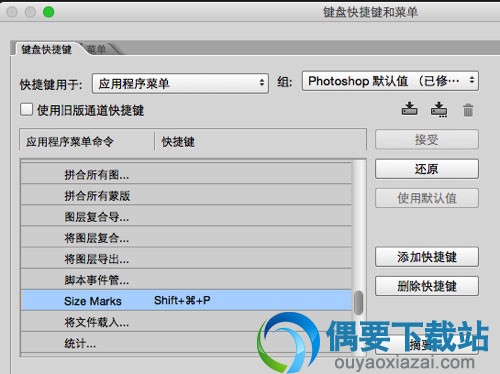This screenshot has height=374, width=500.
Task: Select the 拼合所有蒙版 row
Action: click(x=186, y=195)
